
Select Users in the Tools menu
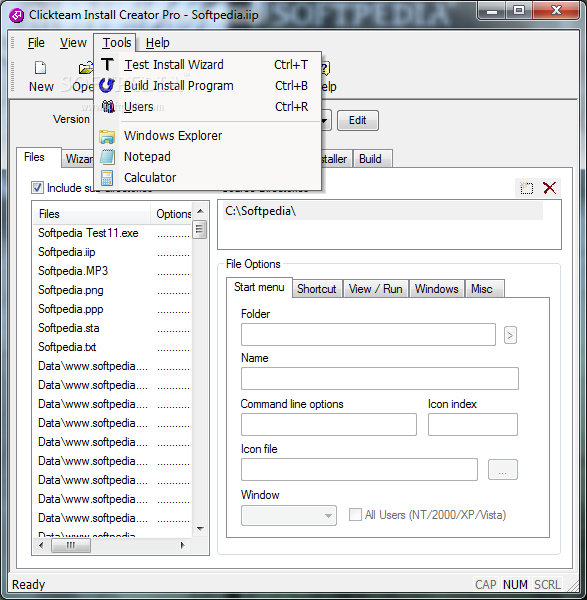[208, 107]
